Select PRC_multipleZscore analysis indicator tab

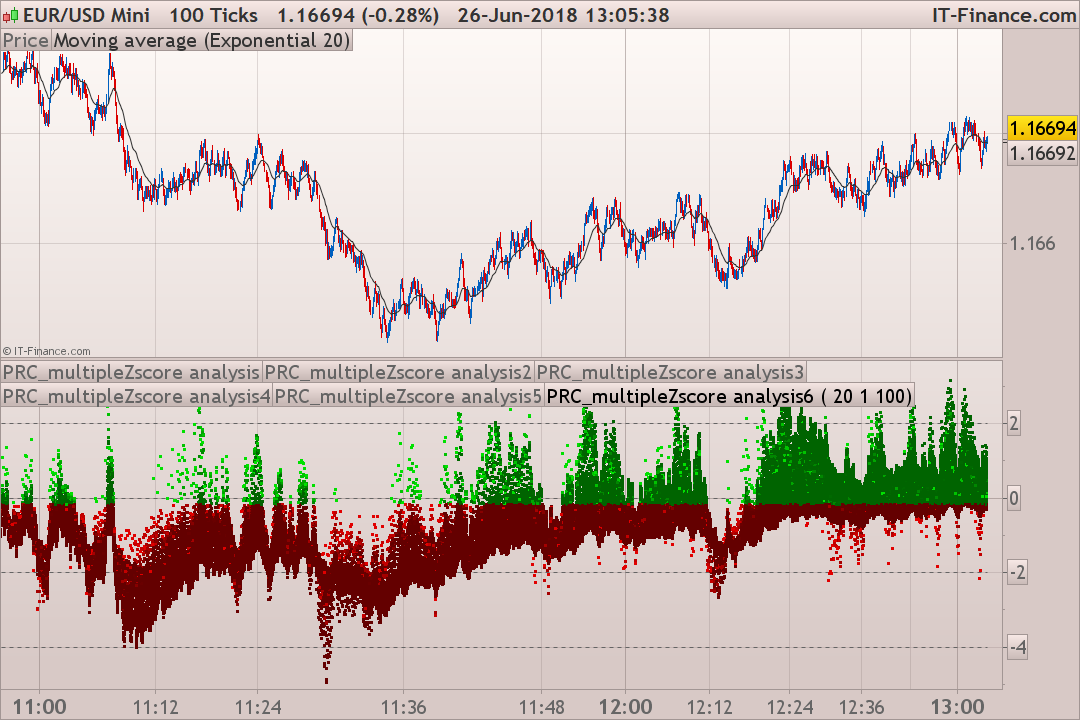tap(131, 373)
